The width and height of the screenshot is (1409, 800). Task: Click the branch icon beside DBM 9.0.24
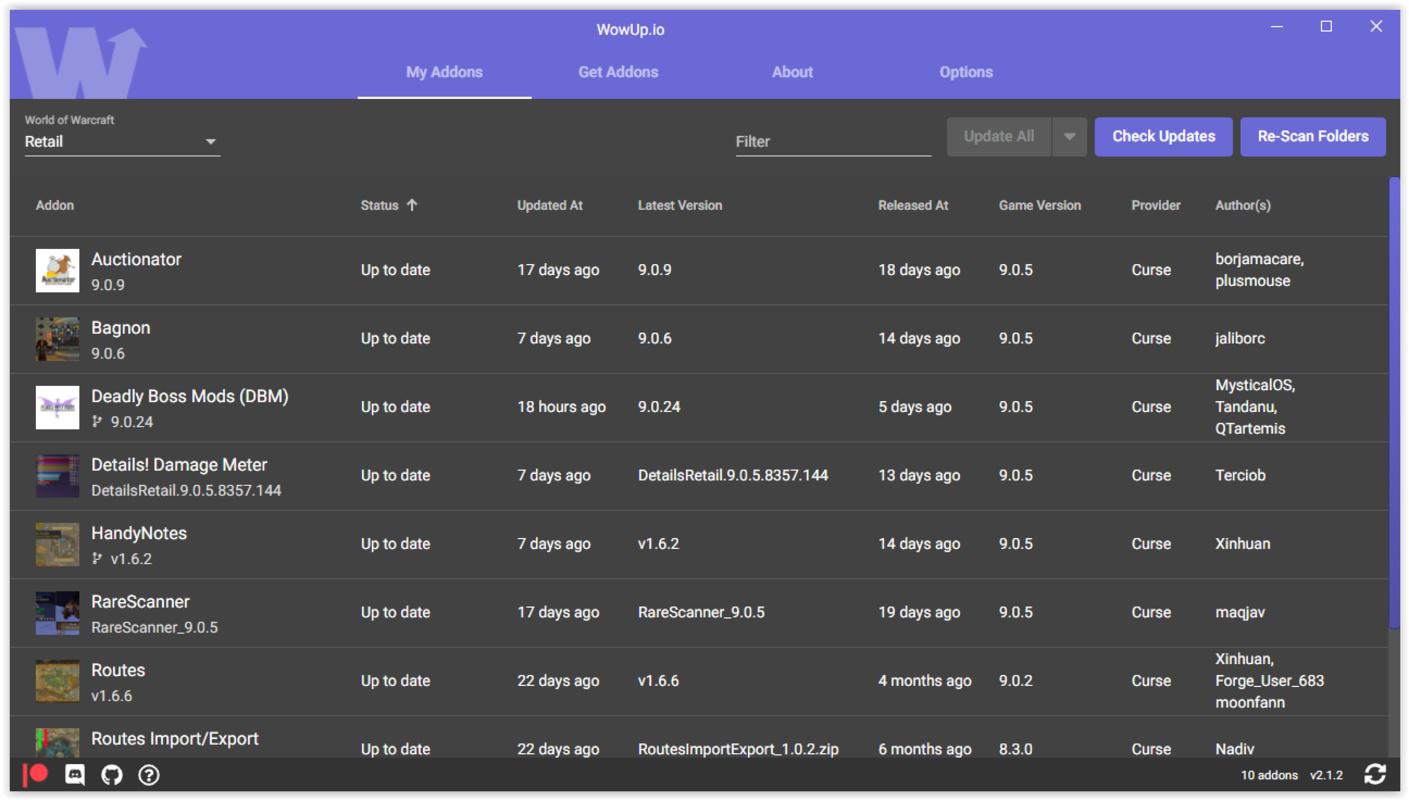coord(97,422)
